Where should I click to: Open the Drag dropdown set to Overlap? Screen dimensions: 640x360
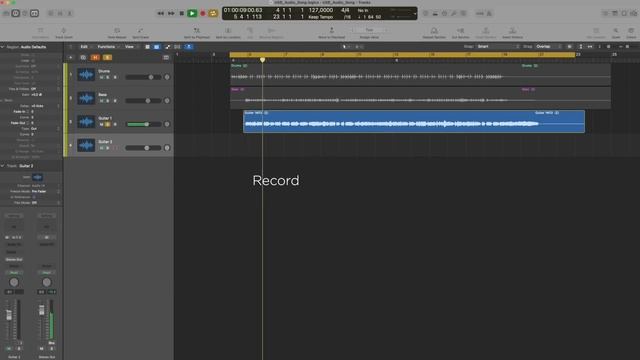point(549,47)
